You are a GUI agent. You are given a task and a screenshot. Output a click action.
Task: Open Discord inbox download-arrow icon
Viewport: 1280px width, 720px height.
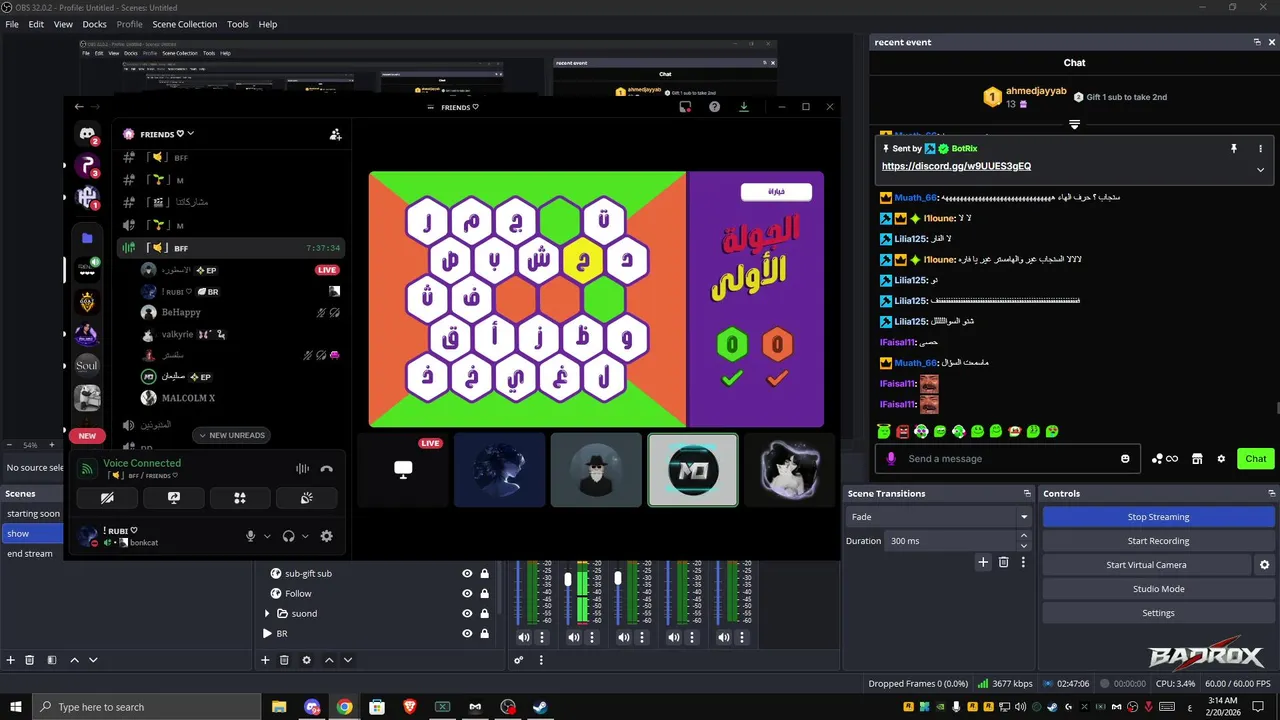coord(744,107)
